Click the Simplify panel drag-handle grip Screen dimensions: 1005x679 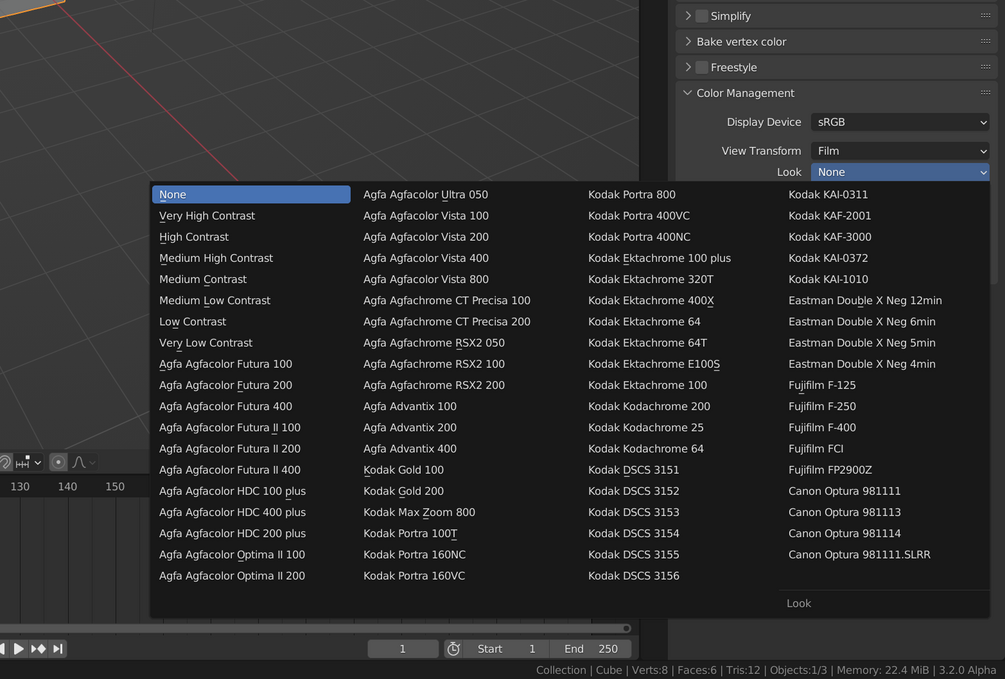click(x=985, y=15)
